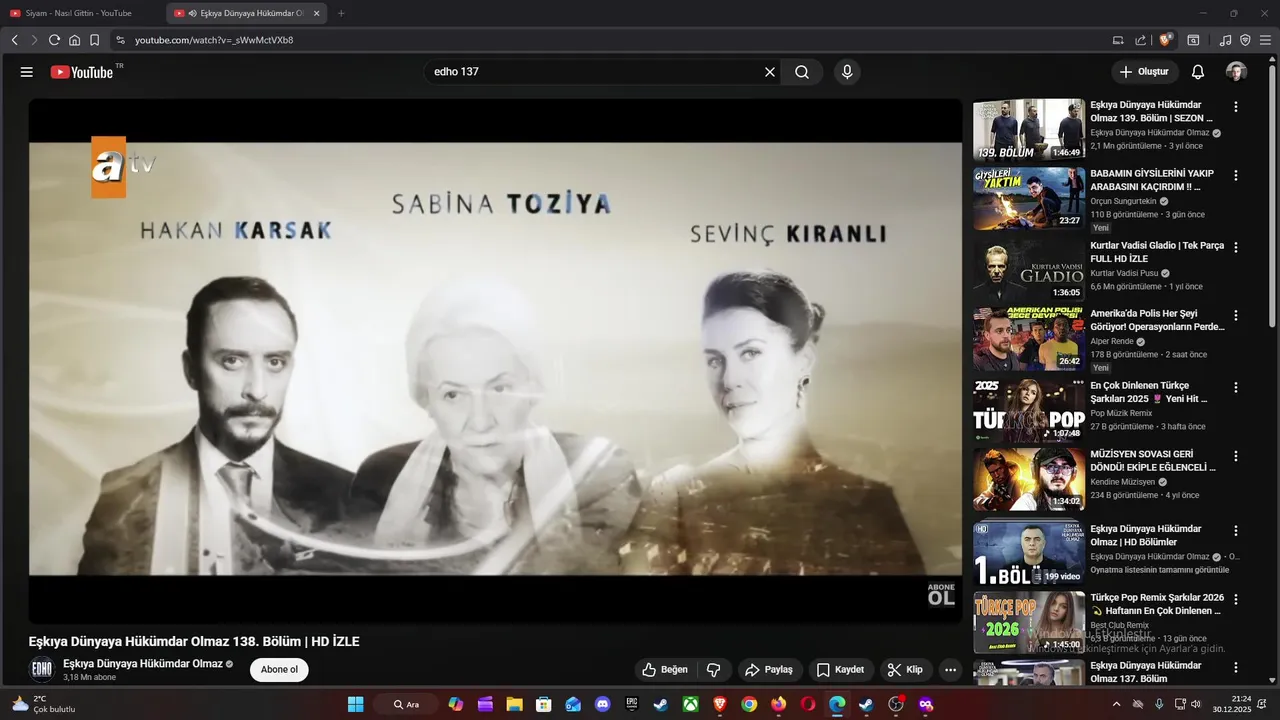Click Oynatma listesinin tamamını görüntüle

click(x=1159, y=570)
